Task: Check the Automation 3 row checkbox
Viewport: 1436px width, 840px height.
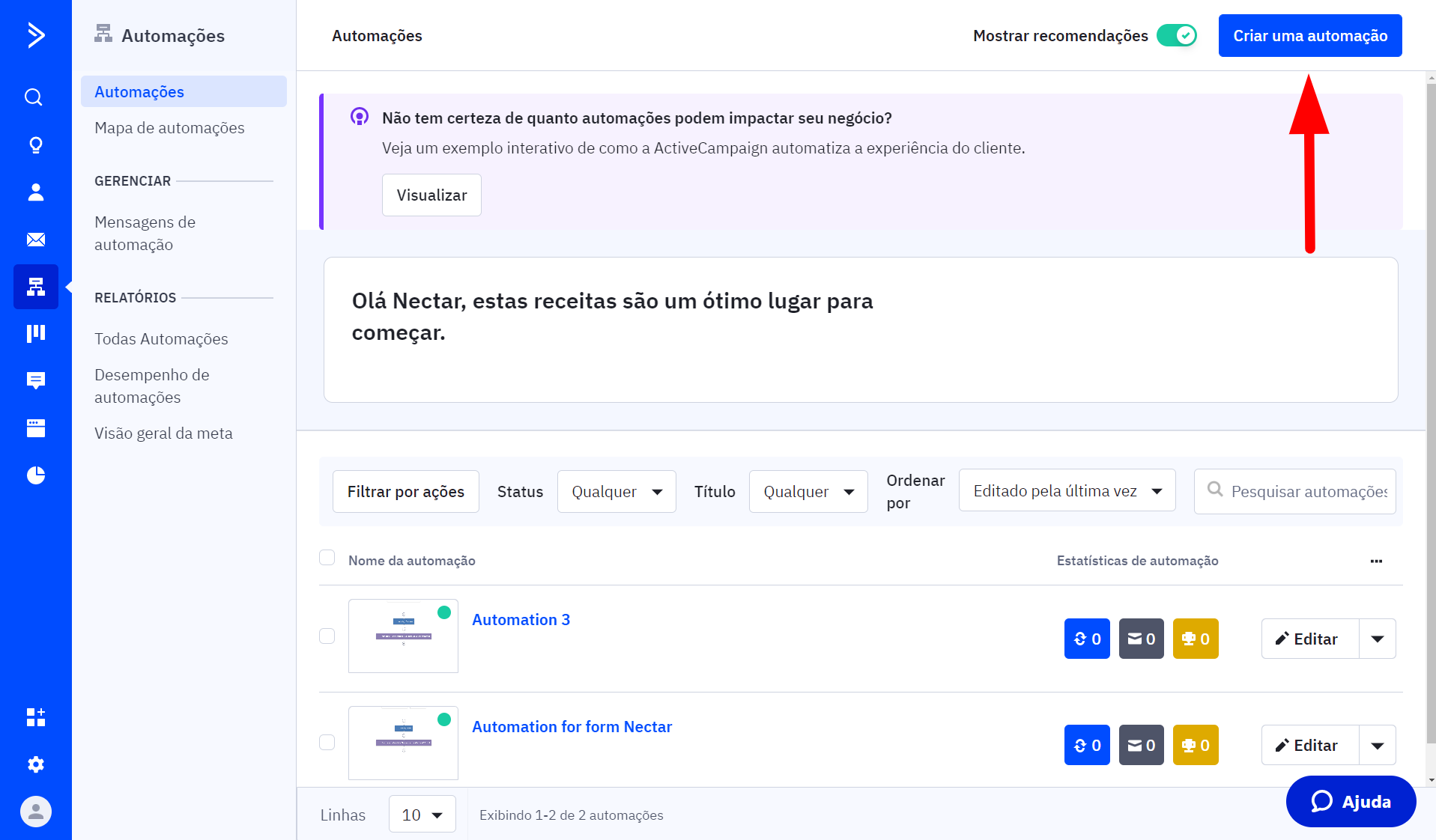Action: pos(327,636)
